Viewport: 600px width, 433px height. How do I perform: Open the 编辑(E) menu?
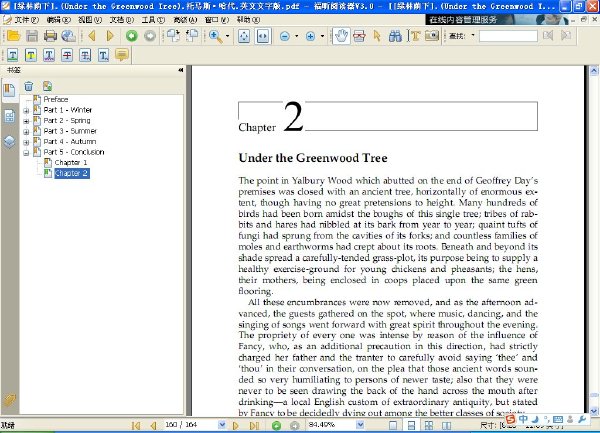pos(58,20)
